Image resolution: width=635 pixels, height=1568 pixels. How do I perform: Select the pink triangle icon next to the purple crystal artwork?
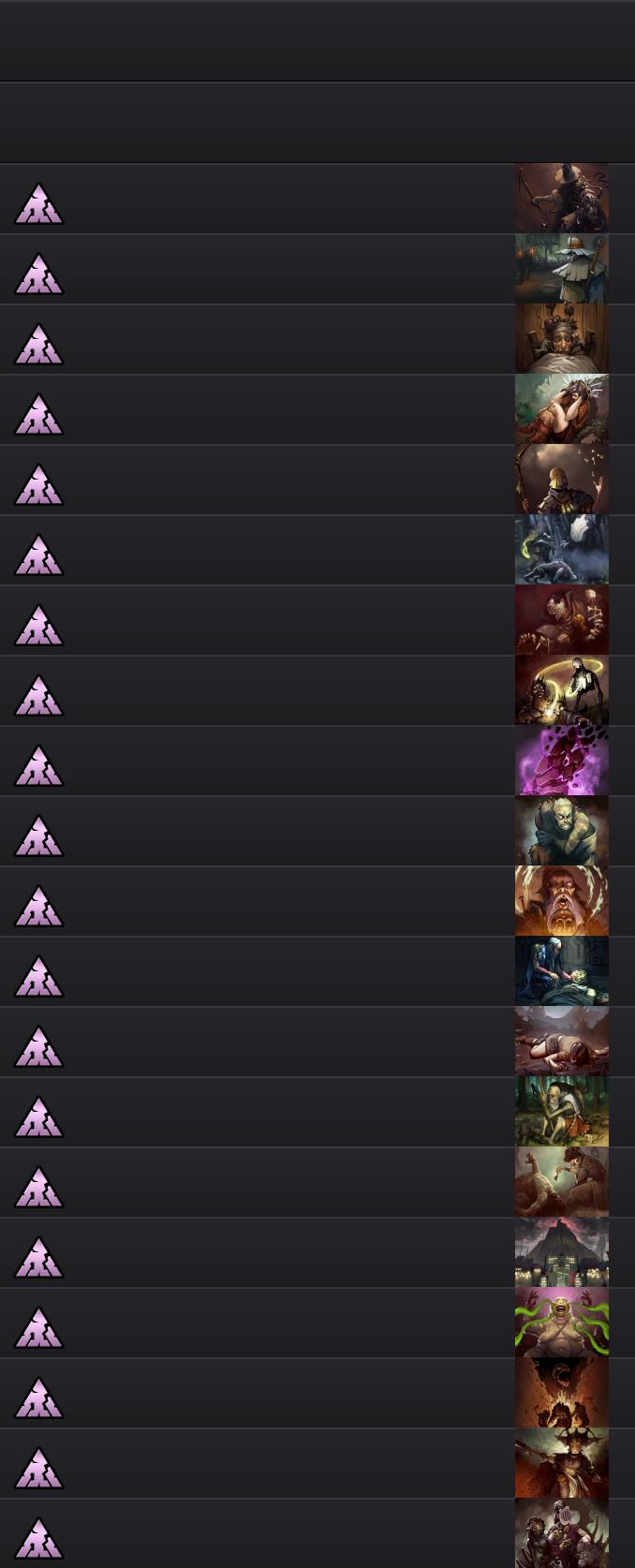pos(38,766)
